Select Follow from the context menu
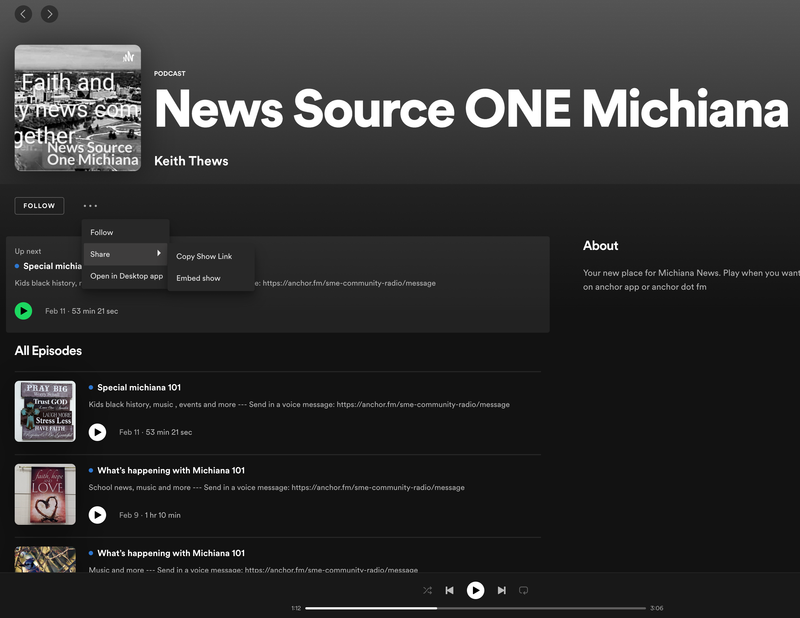Screen dimensions: 800x618 point(101,231)
